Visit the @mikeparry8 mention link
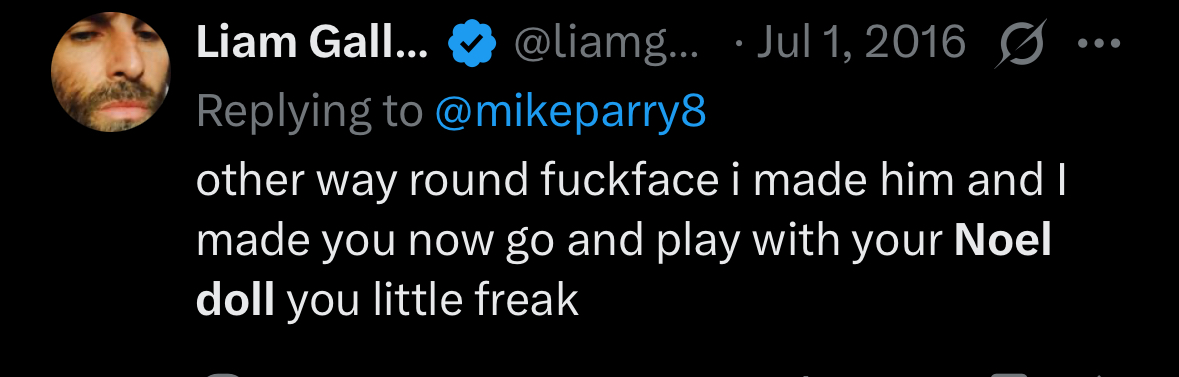 pos(571,112)
